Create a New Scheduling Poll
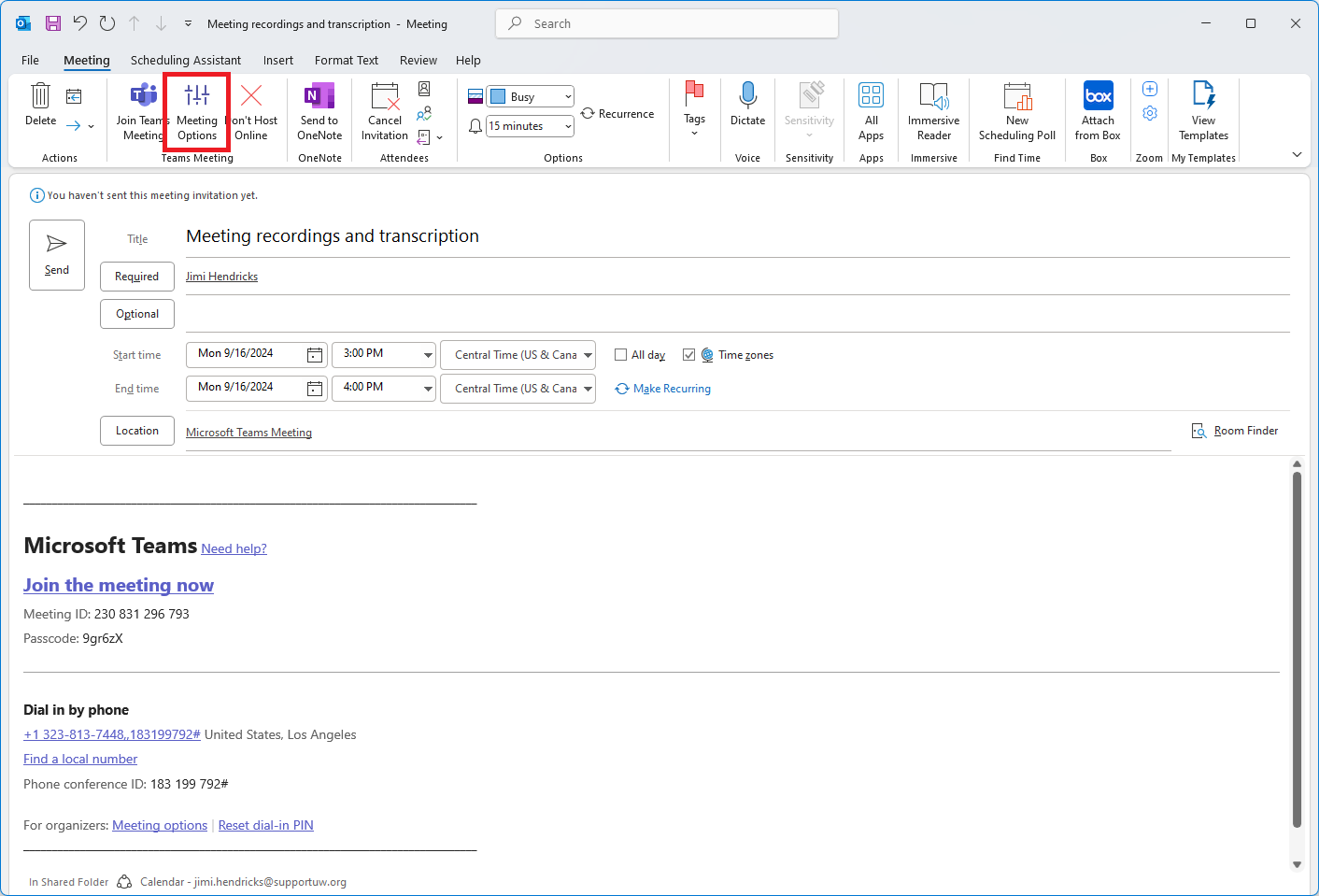Viewport: 1319px width, 896px height. tap(1017, 112)
